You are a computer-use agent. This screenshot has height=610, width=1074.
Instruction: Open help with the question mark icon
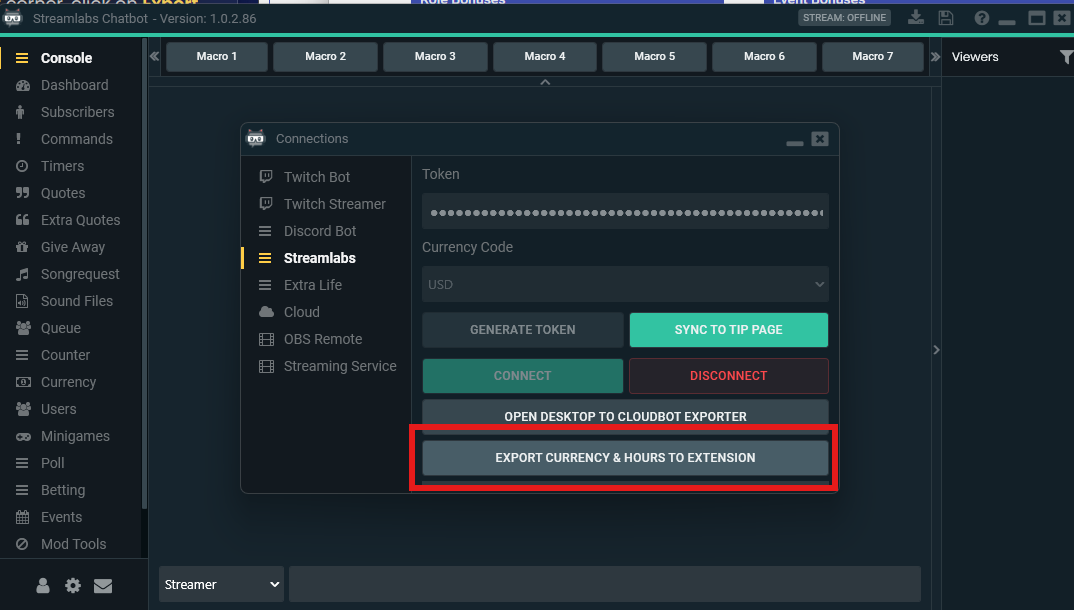pyautogui.click(x=982, y=18)
